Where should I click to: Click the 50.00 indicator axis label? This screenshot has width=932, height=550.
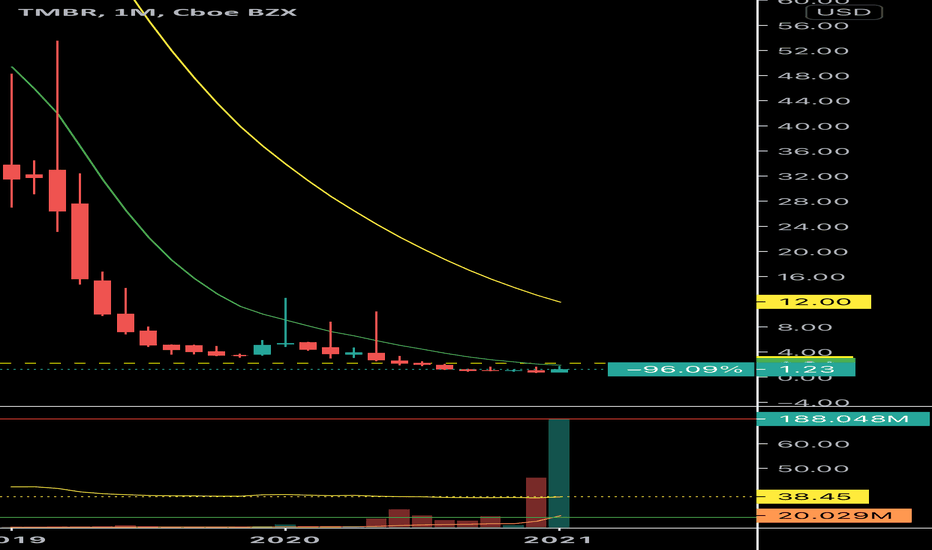813,469
